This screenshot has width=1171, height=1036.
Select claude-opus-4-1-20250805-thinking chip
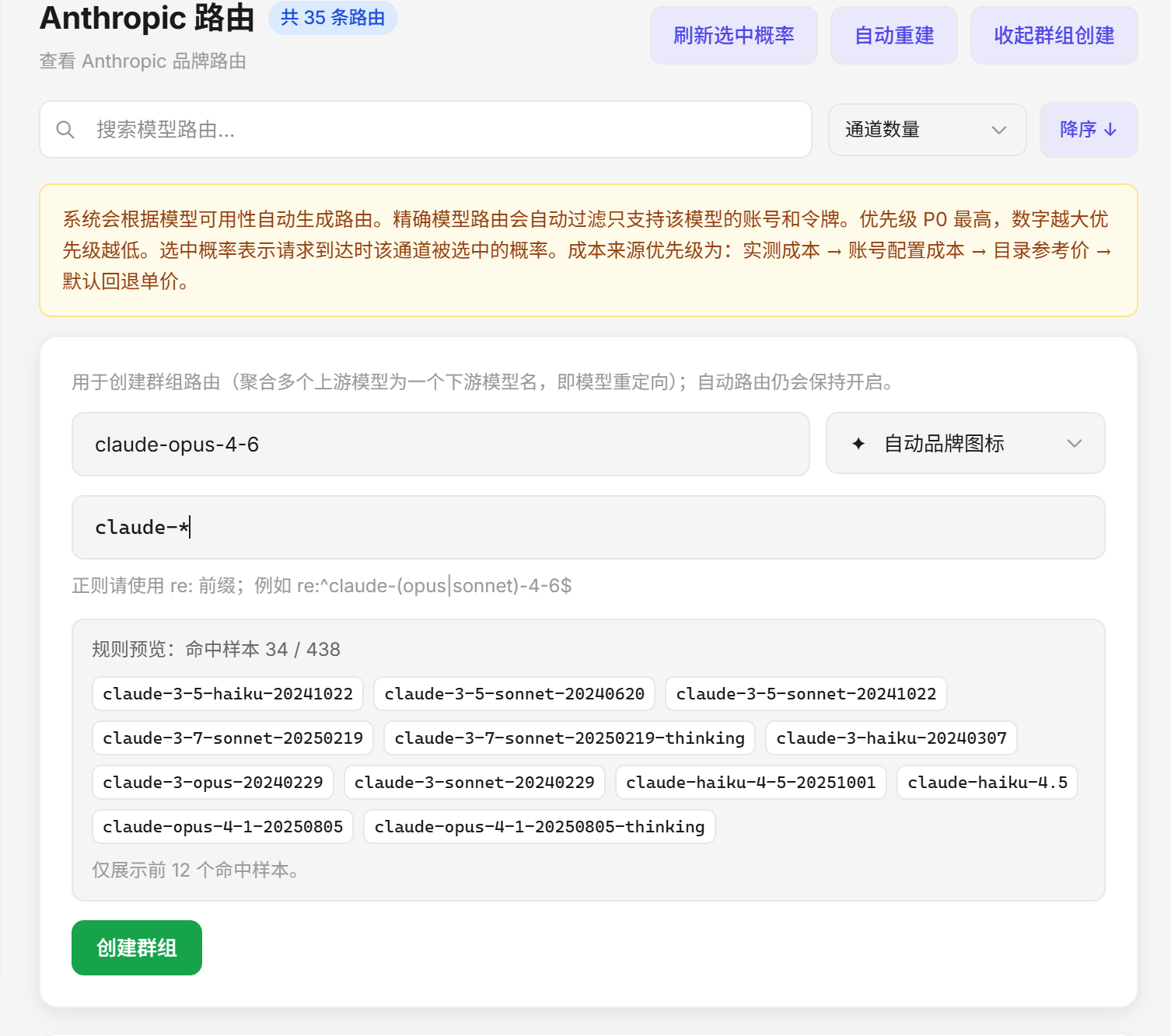pos(539,827)
